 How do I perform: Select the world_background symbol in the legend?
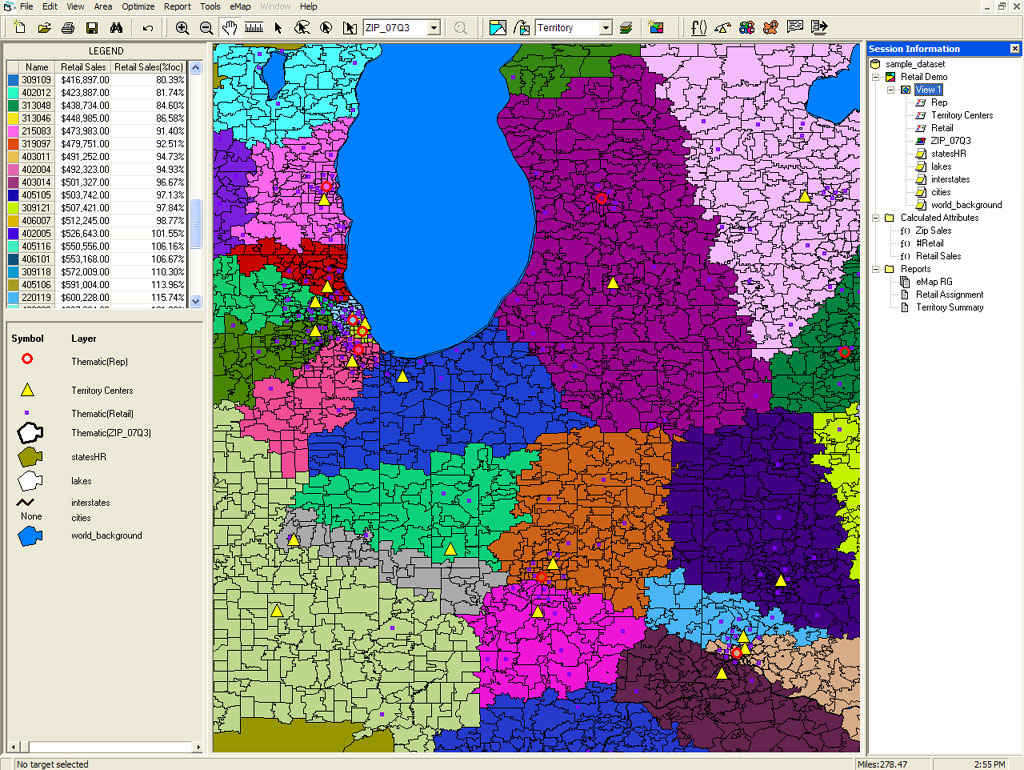29,535
